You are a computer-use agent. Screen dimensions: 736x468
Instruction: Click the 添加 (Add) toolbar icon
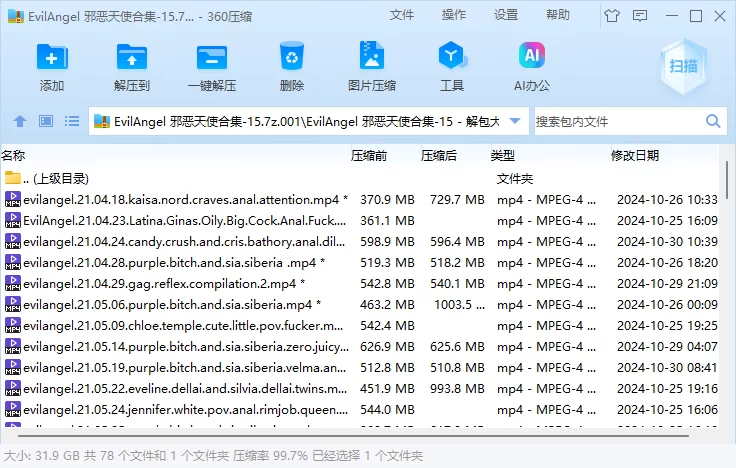point(52,57)
